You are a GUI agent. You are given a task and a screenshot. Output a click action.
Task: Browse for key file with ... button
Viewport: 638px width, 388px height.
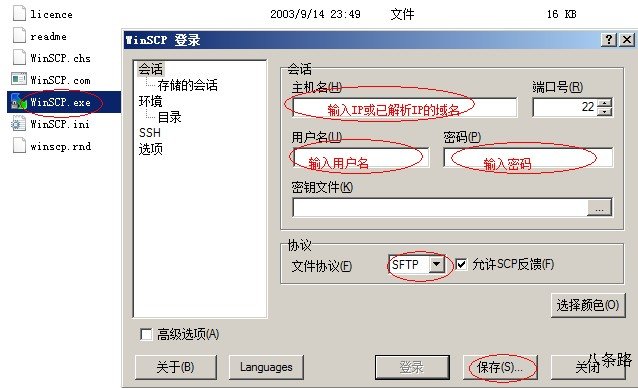(x=599, y=208)
